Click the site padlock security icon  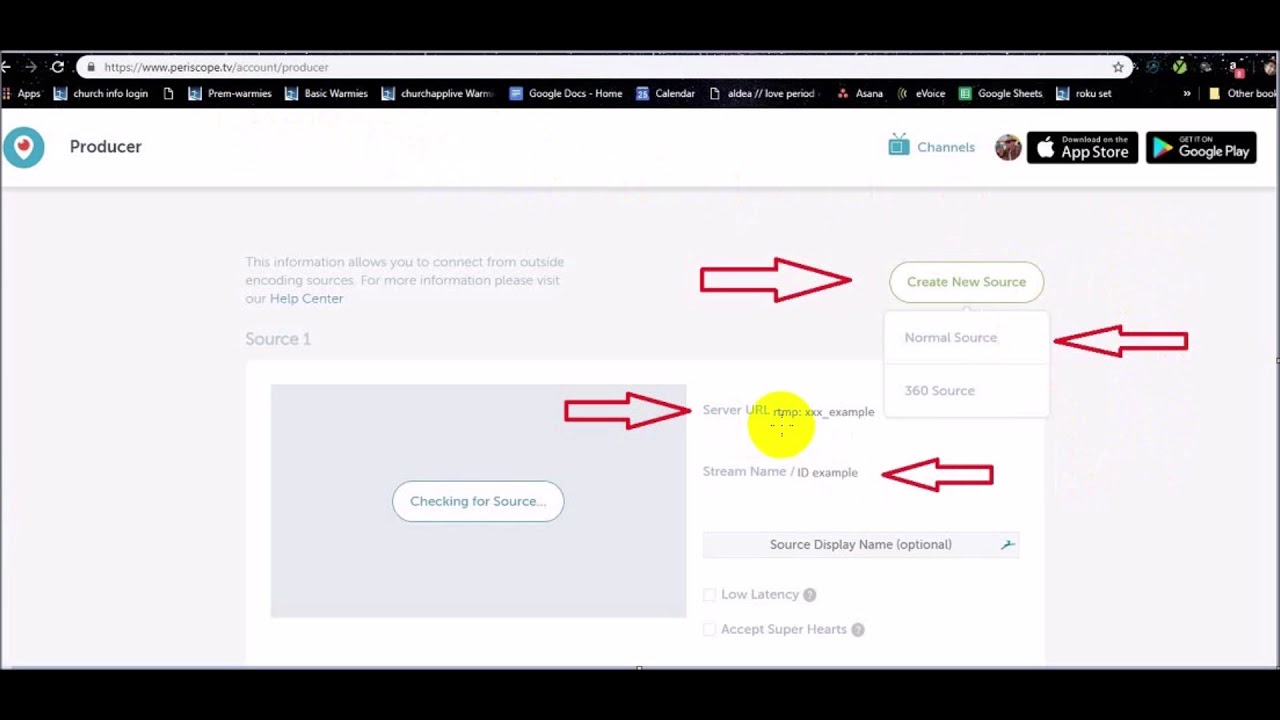pos(91,67)
